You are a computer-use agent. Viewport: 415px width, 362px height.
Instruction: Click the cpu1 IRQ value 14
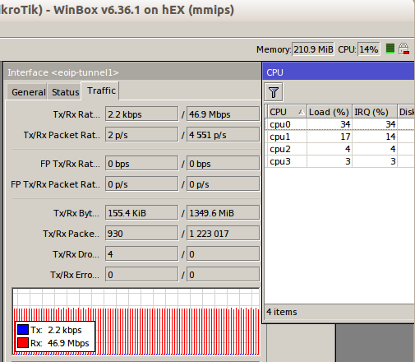(x=390, y=137)
